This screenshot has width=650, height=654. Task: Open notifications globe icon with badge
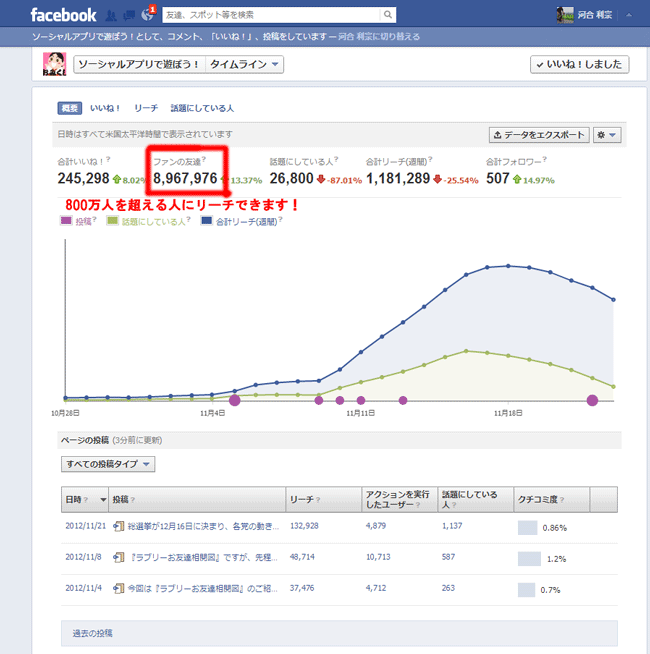point(147,15)
